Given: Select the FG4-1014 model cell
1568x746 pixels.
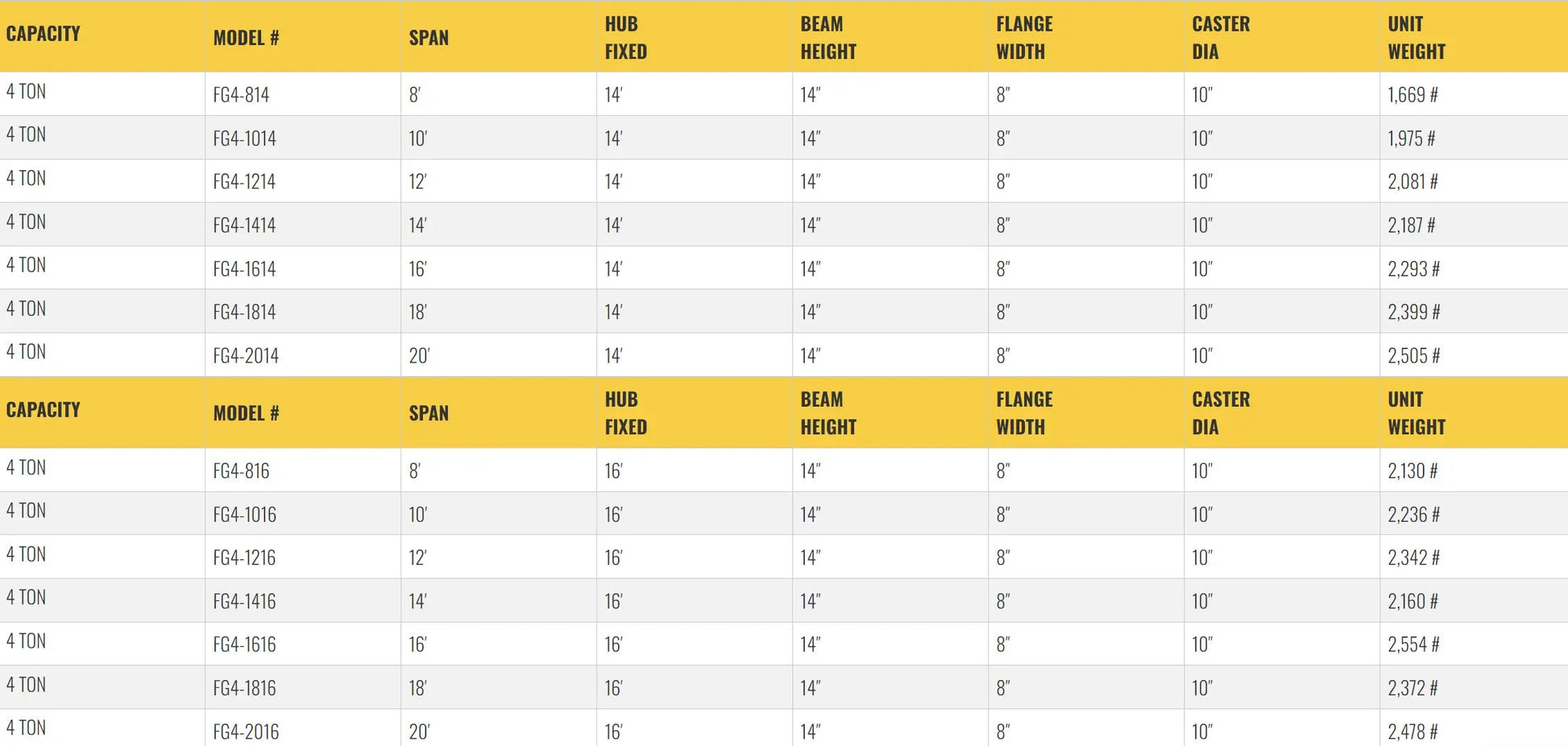Looking at the screenshot, I should click(244, 139).
